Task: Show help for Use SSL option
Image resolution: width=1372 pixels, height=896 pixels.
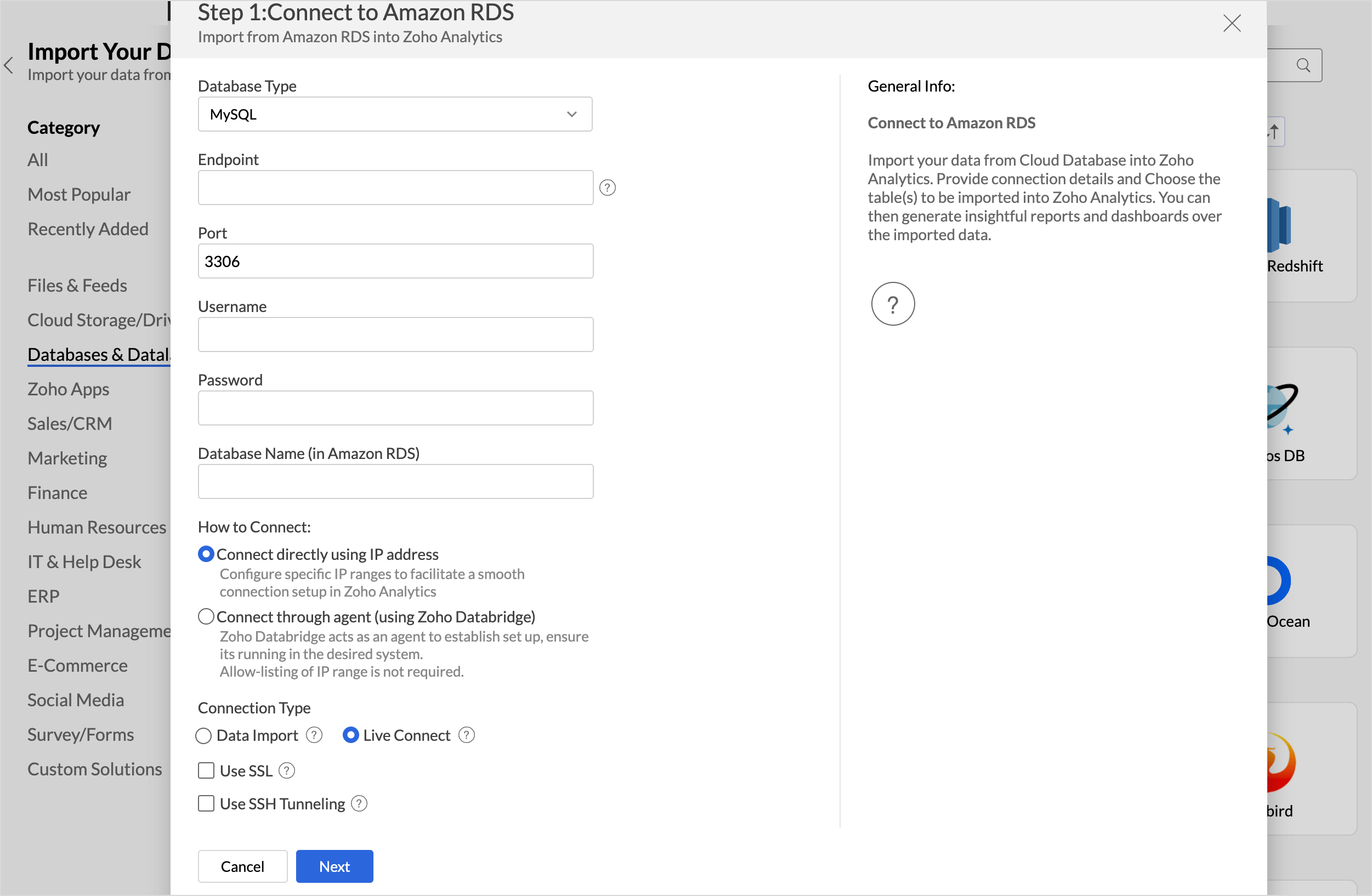Action: pyautogui.click(x=286, y=771)
